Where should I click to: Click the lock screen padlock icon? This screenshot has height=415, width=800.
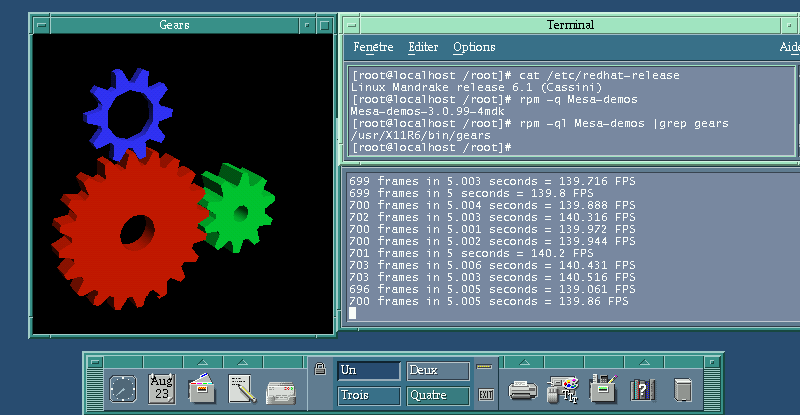(320, 369)
